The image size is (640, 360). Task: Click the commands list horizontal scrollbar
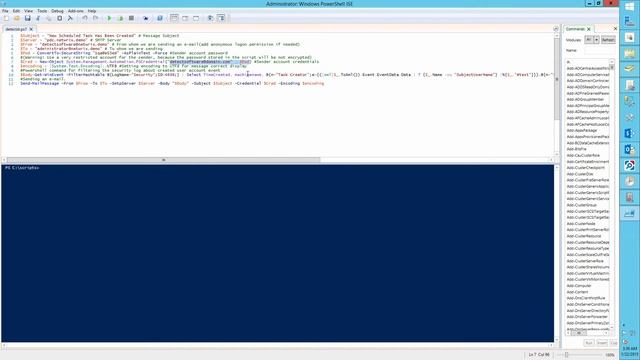tap(588, 333)
